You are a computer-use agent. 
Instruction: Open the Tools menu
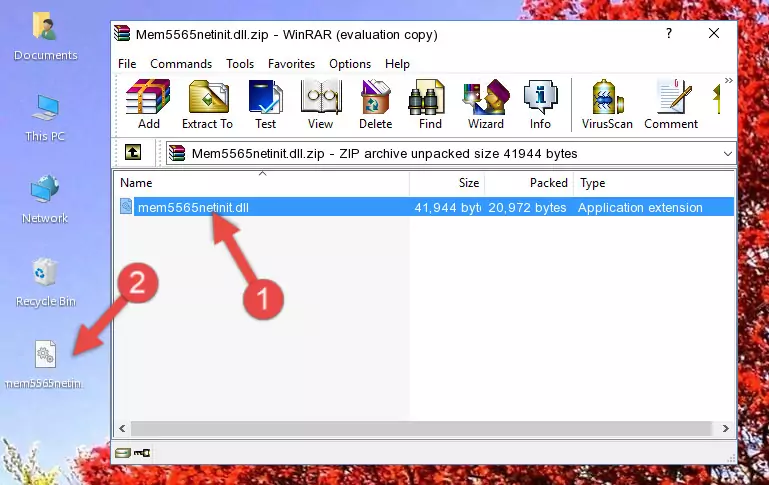tap(240, 64)
